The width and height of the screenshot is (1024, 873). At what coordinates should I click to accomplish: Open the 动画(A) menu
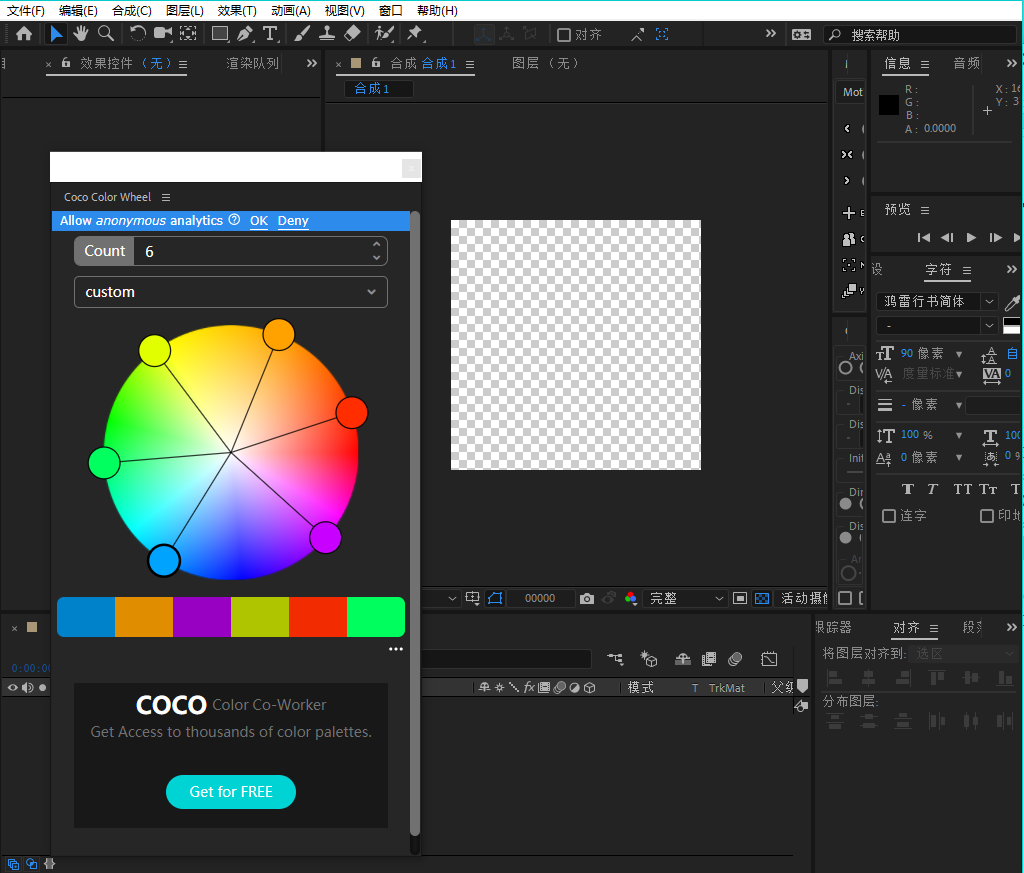[x=291, y=10]
